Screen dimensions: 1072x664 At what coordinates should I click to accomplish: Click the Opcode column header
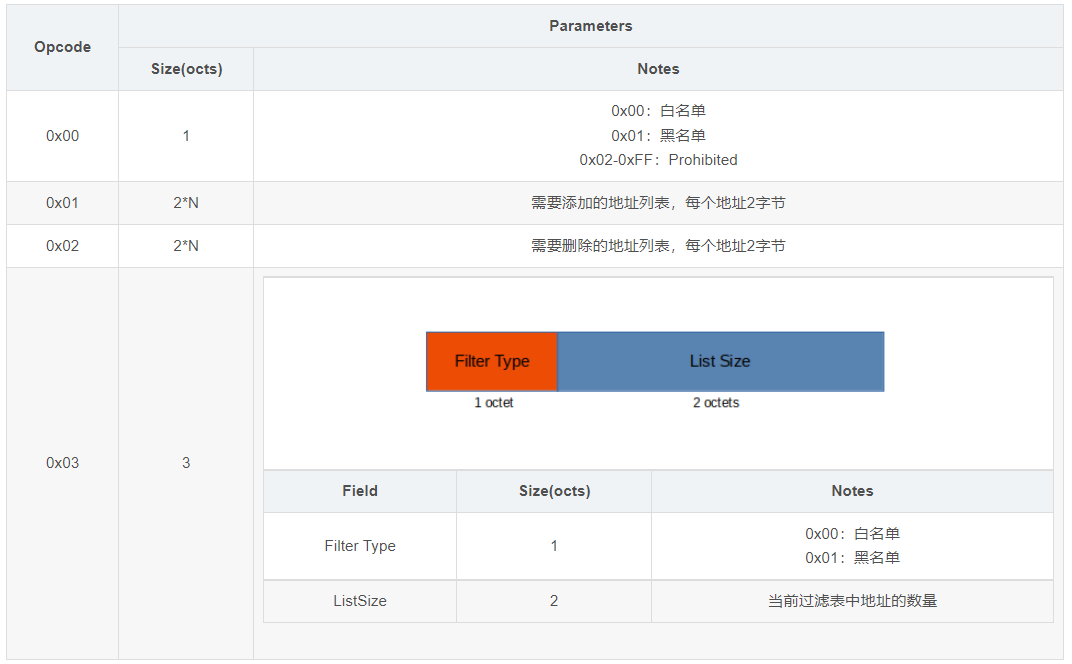coord(62,47)
